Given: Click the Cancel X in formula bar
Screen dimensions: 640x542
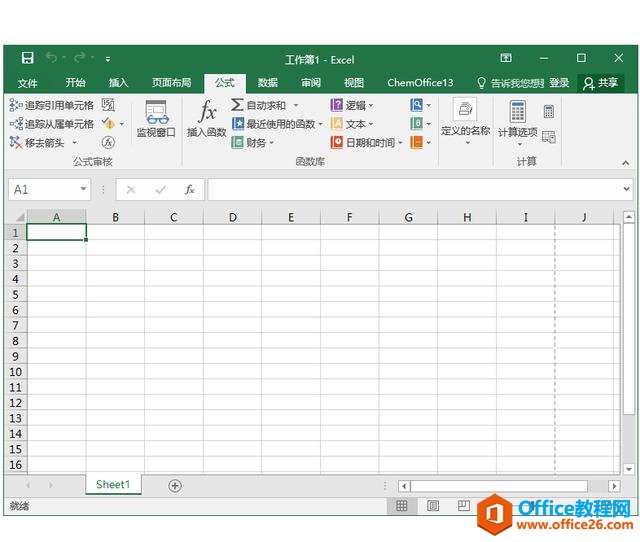Looking at the screenshot, I should [x=131, y=190].
